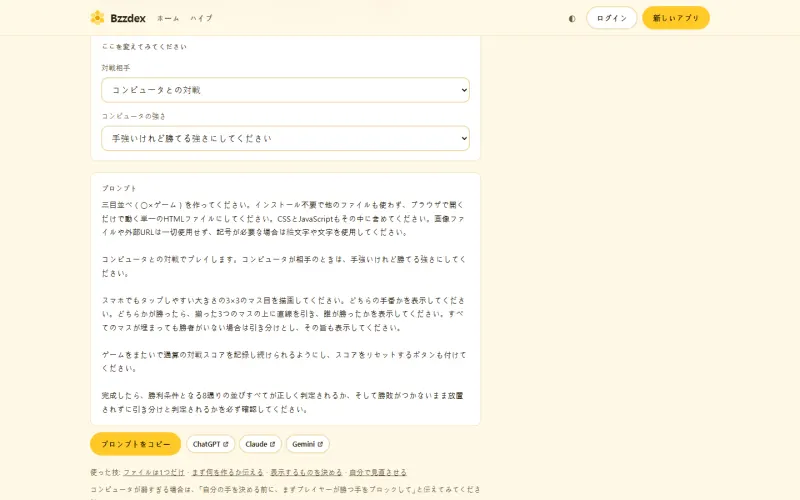The image size is (800, 500).
Task: Open the コンピュータの強さ dropdown
Action: click(285, 138)
